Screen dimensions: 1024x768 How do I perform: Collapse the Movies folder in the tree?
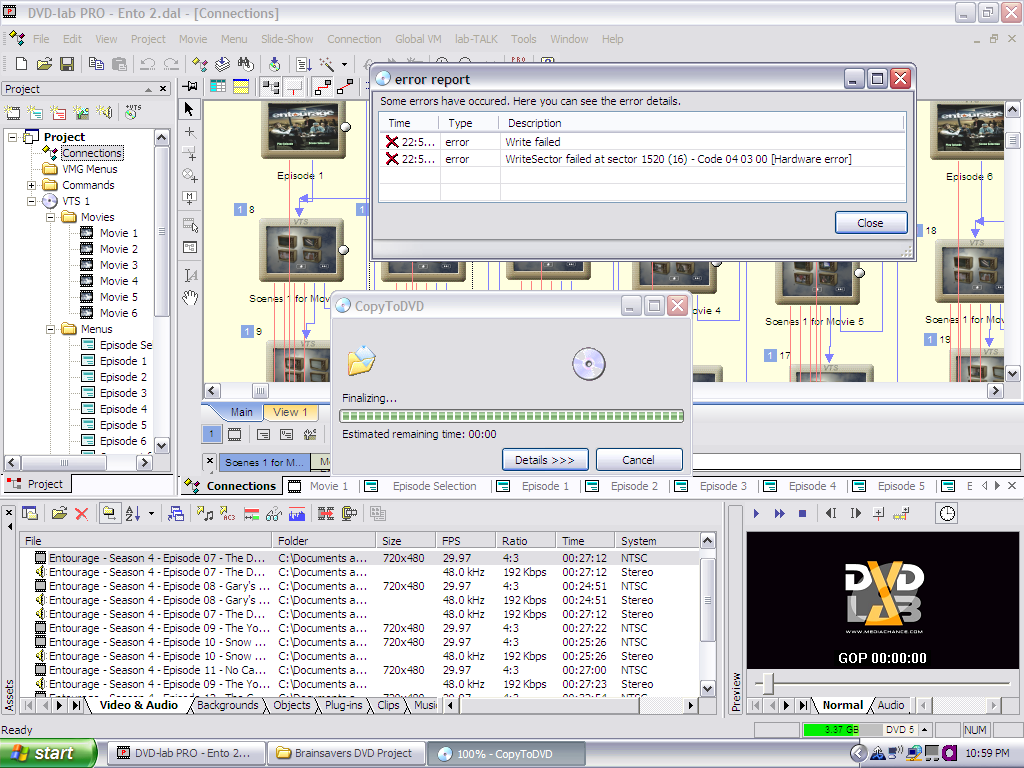50,217
